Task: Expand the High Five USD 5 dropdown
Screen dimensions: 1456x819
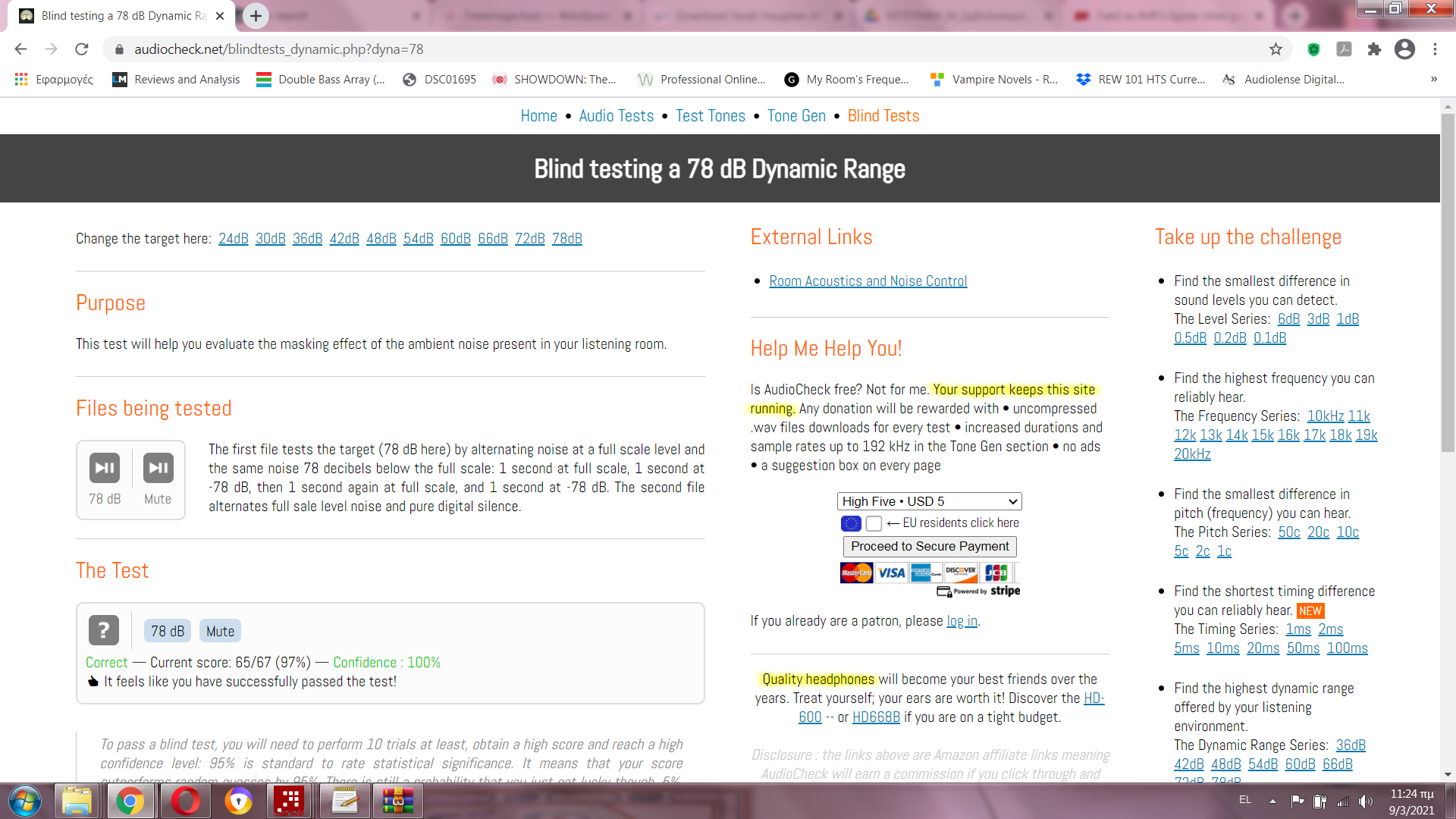Action: coord(929,501)
